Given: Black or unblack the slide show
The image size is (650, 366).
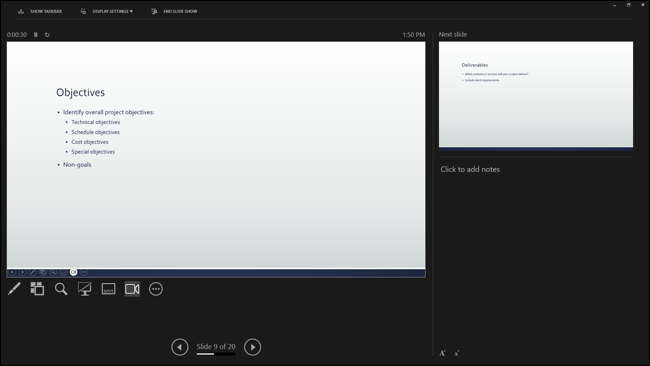Looking at the screenshot, I should tap(85, 289).
